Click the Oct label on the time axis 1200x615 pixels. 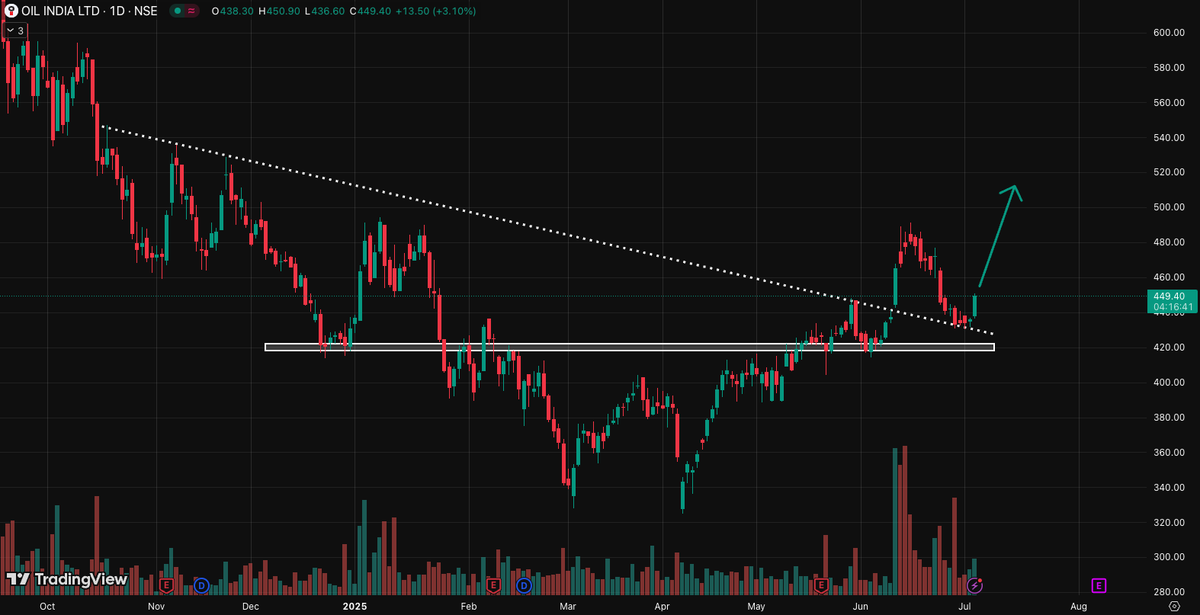pos(46,606)
